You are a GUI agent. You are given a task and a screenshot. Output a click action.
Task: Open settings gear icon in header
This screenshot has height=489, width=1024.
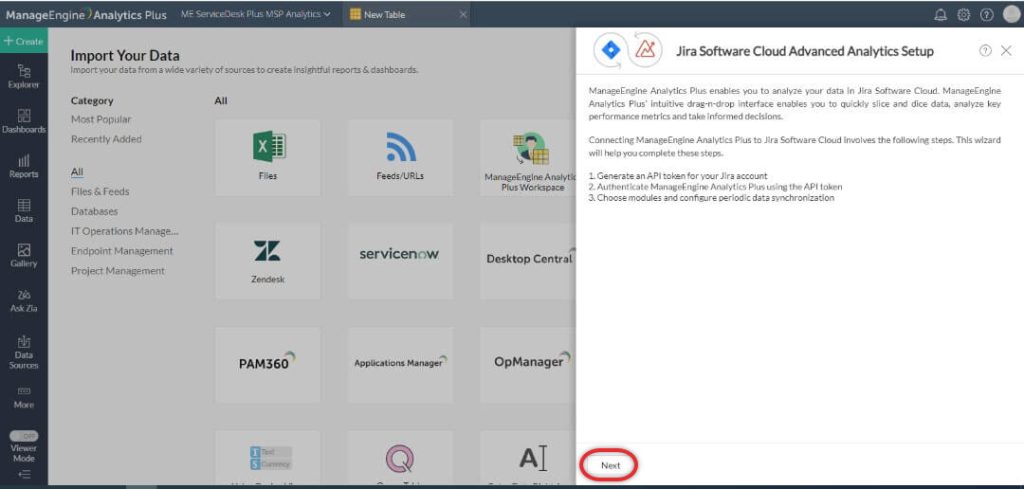[963, 15]
